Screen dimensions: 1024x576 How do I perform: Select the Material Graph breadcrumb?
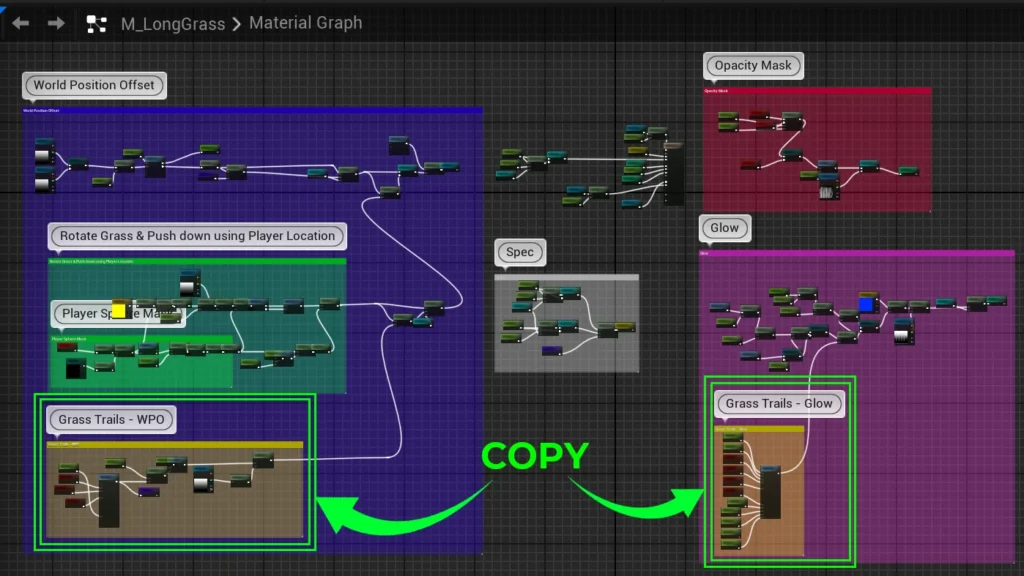point(305,23)
